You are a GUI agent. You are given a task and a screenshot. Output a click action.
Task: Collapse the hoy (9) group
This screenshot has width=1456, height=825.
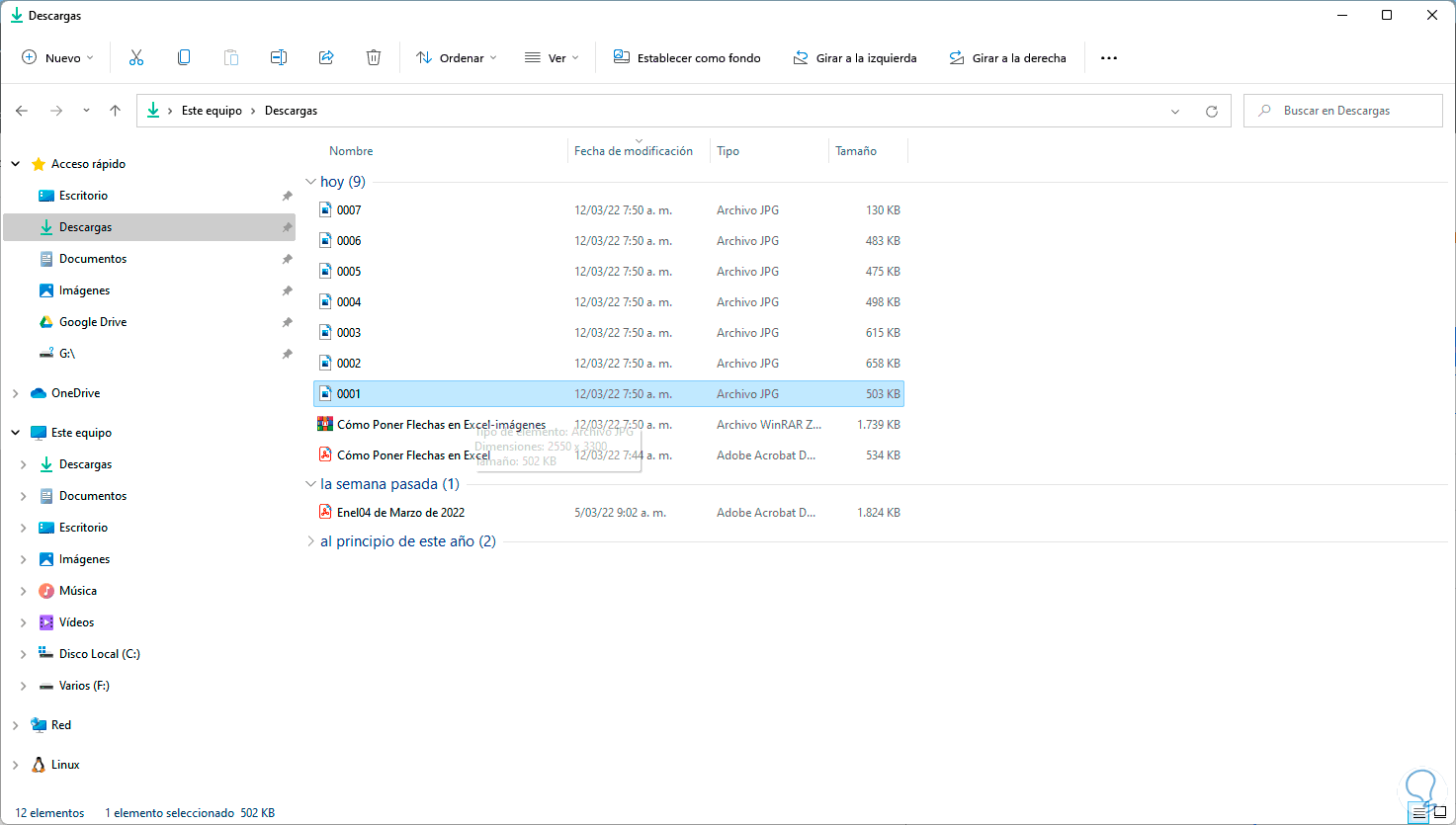coord(310,182)
